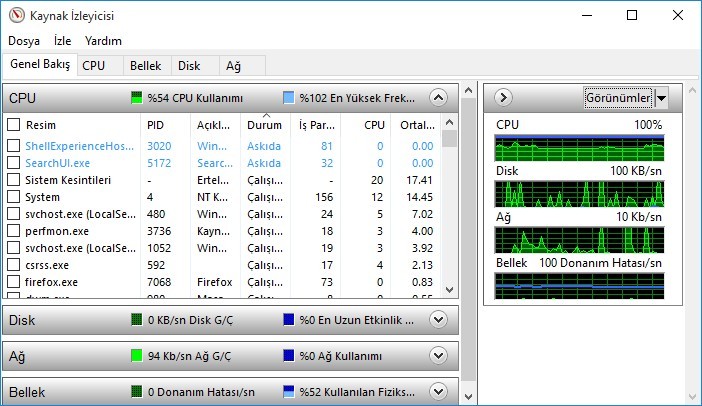Click the Bellek memory graph
This screenshot has width=702, height=406.
click(x=579, y=286)
